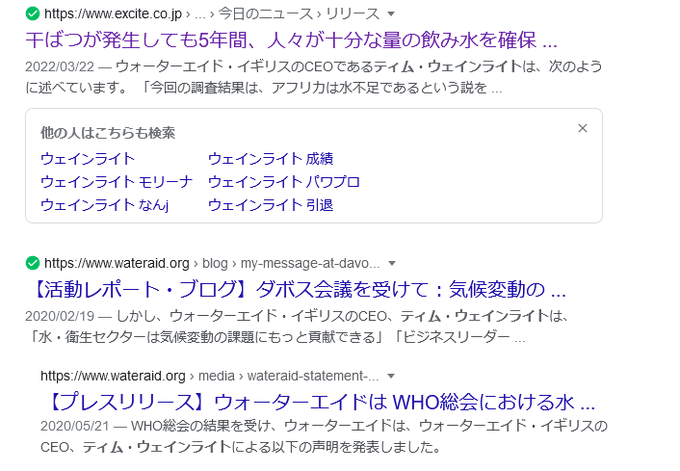The width and height of the screenshot is (680, 471).
Task: Click the date 2022/03/22 in snippet
Action: [59, 67]
